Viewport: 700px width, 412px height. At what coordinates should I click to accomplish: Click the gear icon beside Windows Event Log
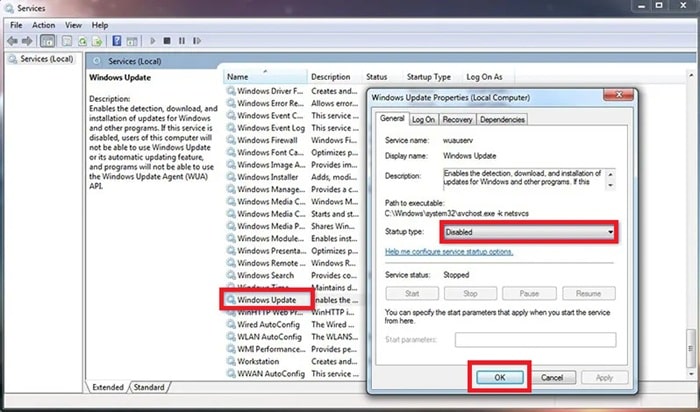[231, 128]
